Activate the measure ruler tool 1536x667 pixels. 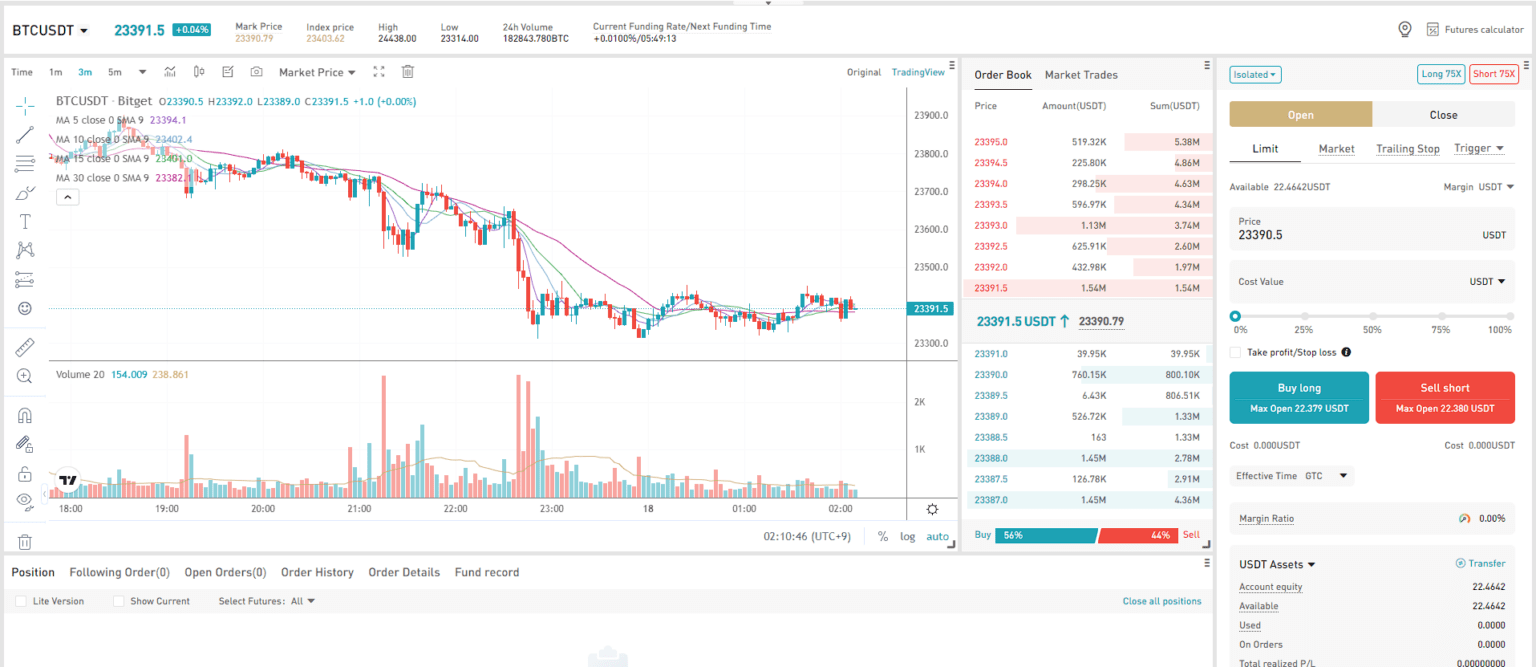[x=25, y=346]
